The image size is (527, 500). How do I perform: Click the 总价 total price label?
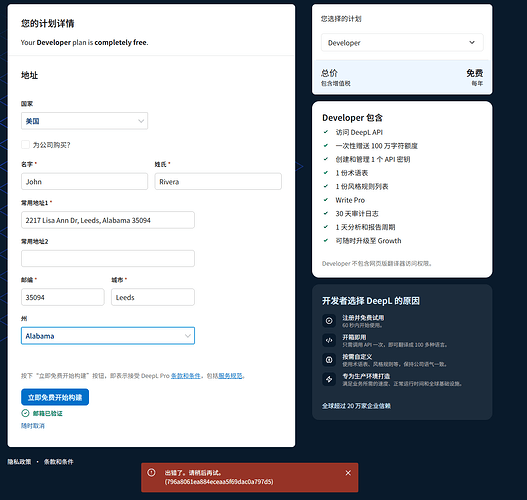[329, 73]
